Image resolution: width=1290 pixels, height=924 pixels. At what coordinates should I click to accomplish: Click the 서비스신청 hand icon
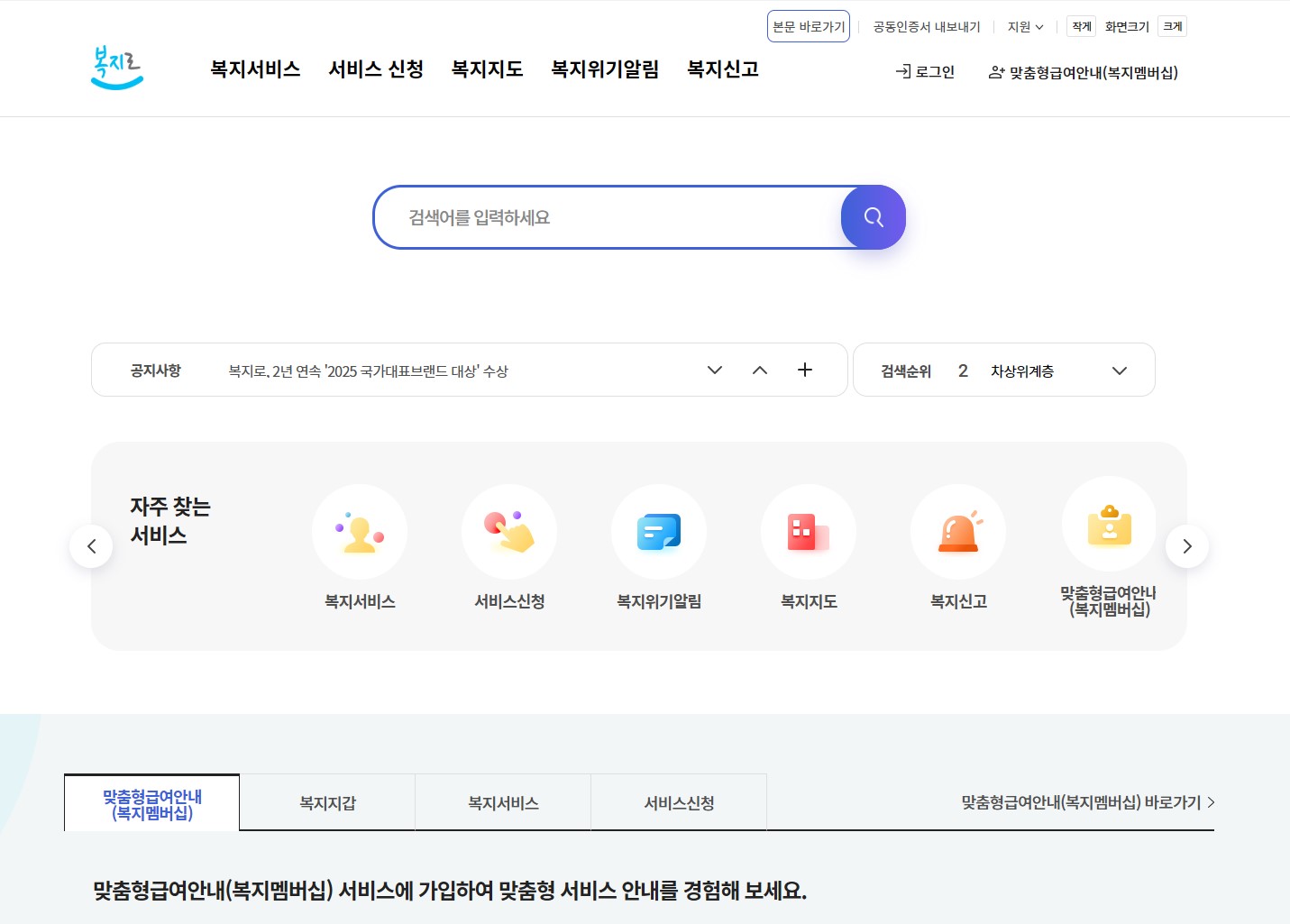click(x=508, y=532)
